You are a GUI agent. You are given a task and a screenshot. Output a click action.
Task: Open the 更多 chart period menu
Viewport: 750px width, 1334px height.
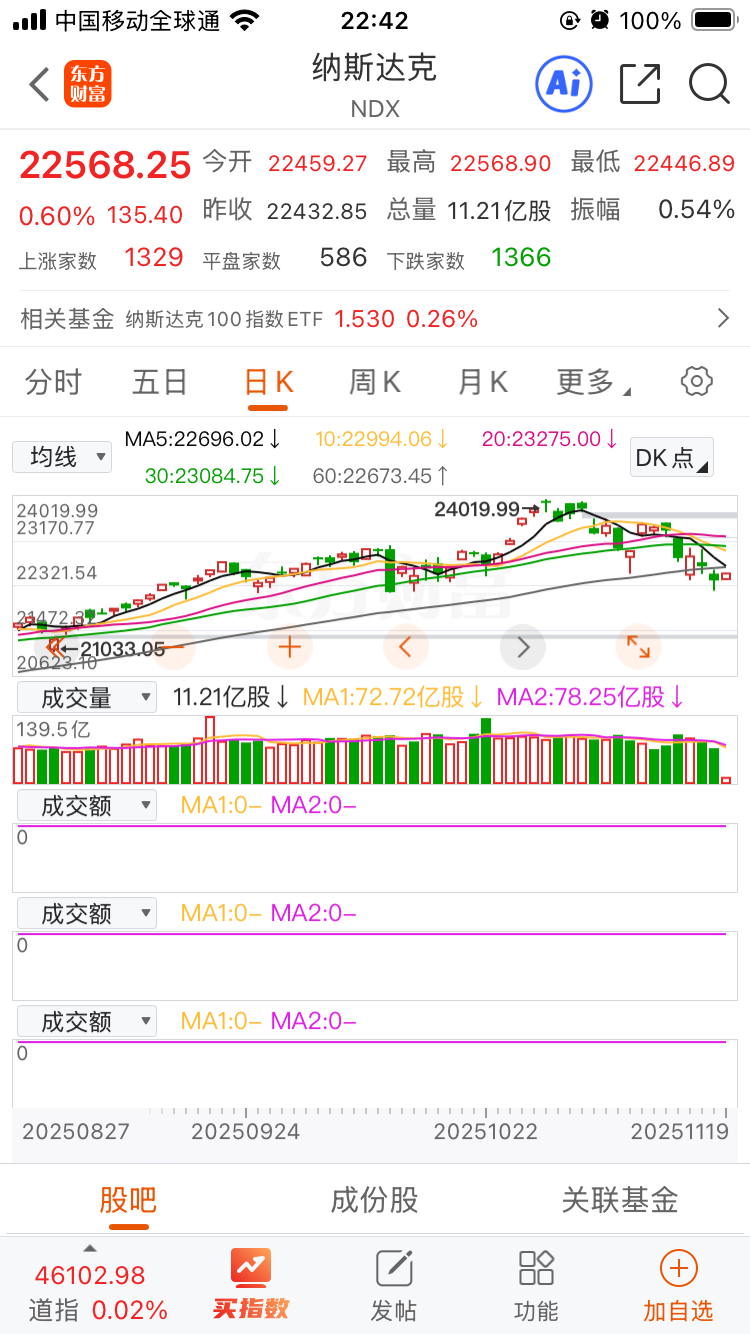pos(593,382)
